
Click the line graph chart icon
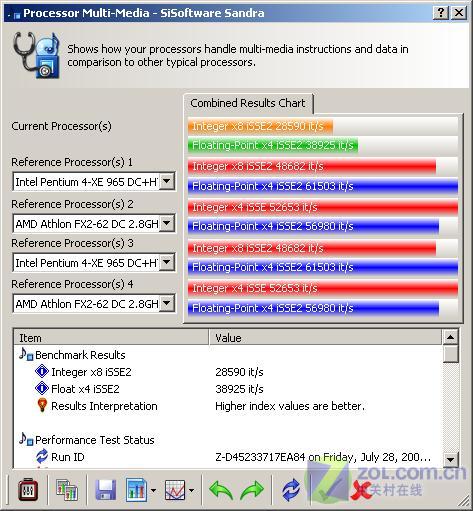pos(175,490)
